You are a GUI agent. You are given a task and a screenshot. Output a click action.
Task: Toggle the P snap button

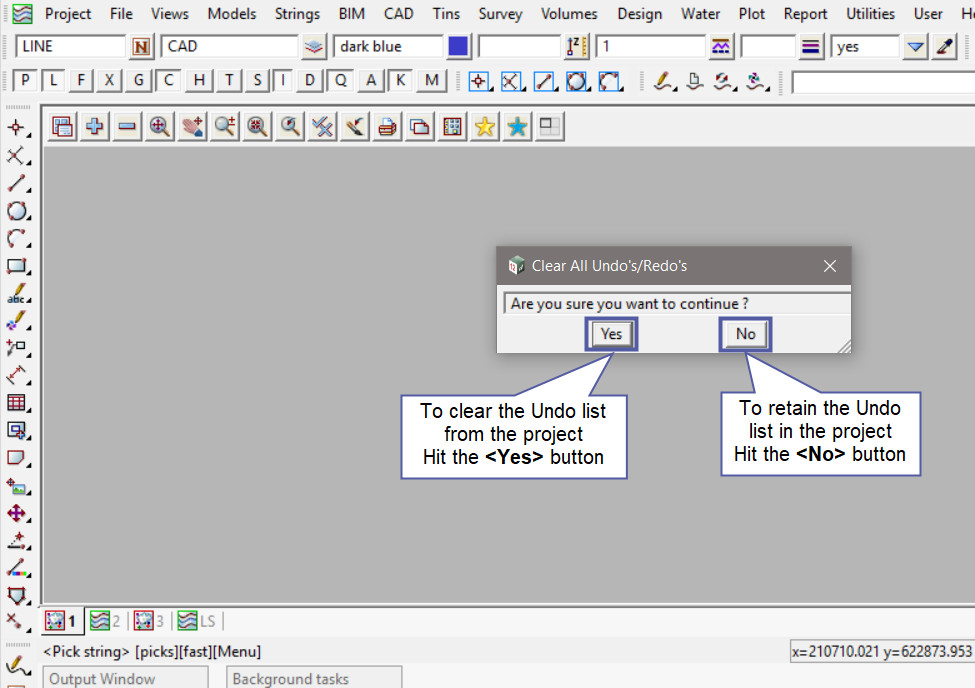point(26,81)
